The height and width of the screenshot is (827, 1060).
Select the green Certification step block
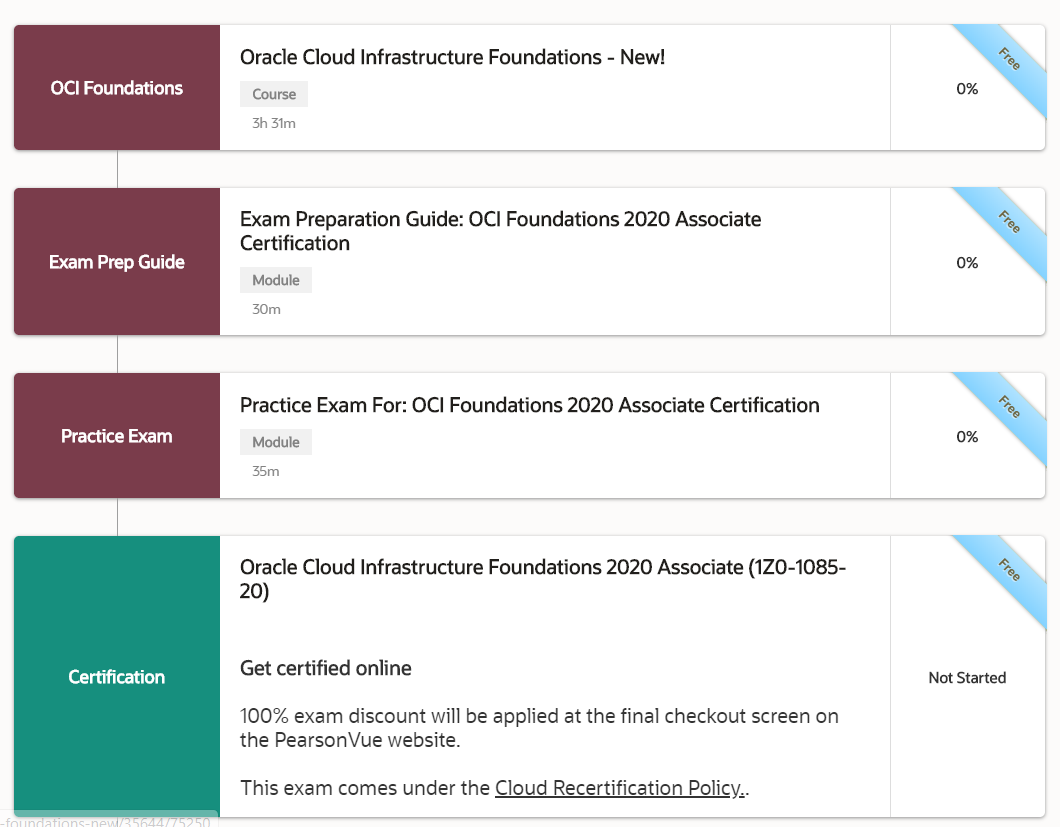(117, 677)
